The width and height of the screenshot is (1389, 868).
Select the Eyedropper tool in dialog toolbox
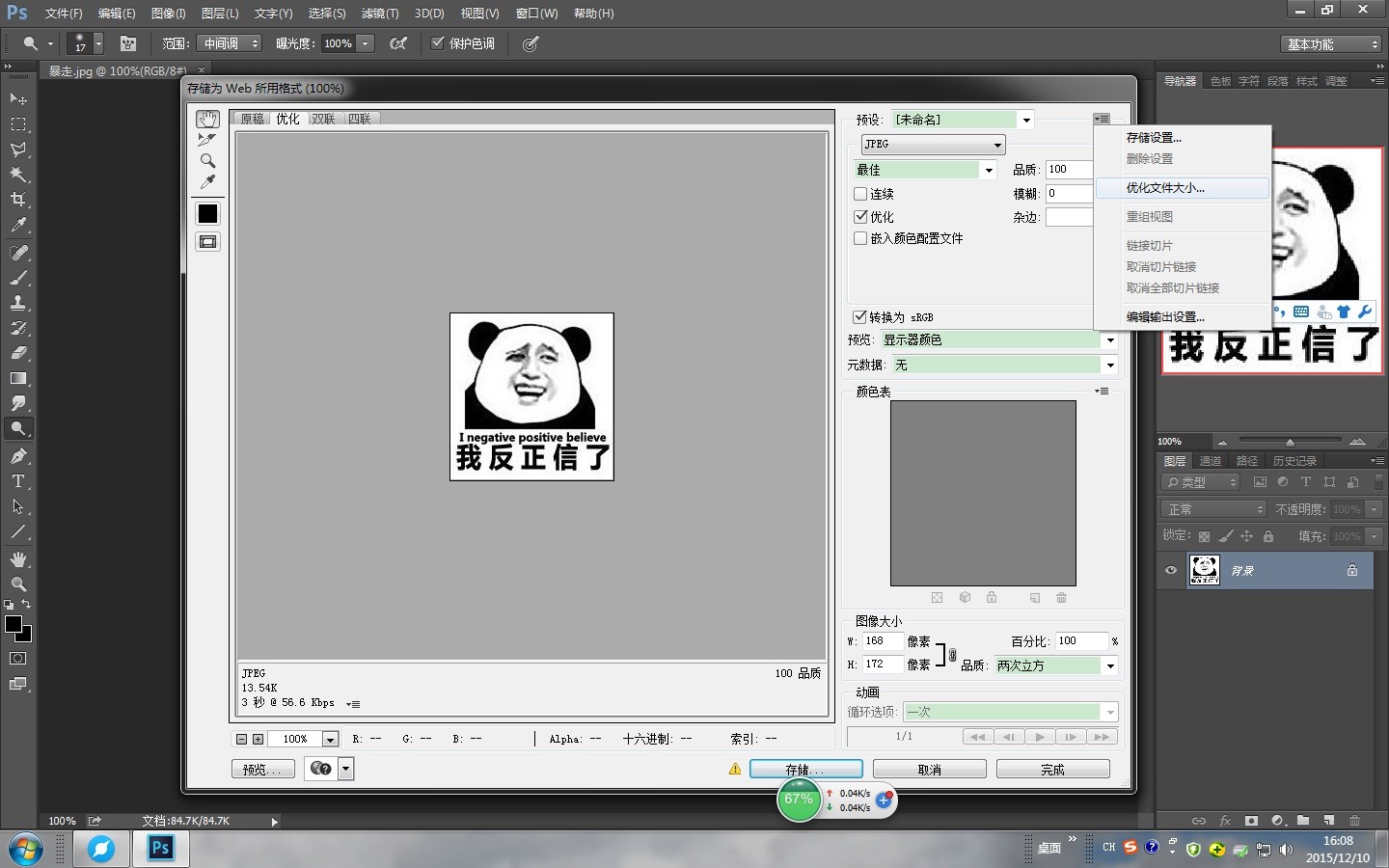(x=207, y=181)
